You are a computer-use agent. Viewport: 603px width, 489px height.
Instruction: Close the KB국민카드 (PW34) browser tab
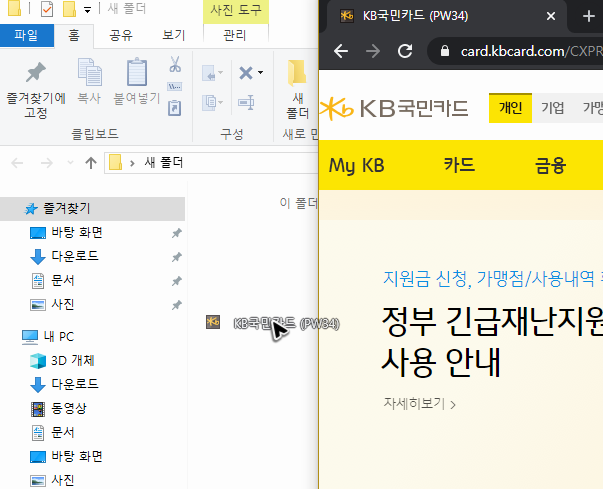pos(551,16)
